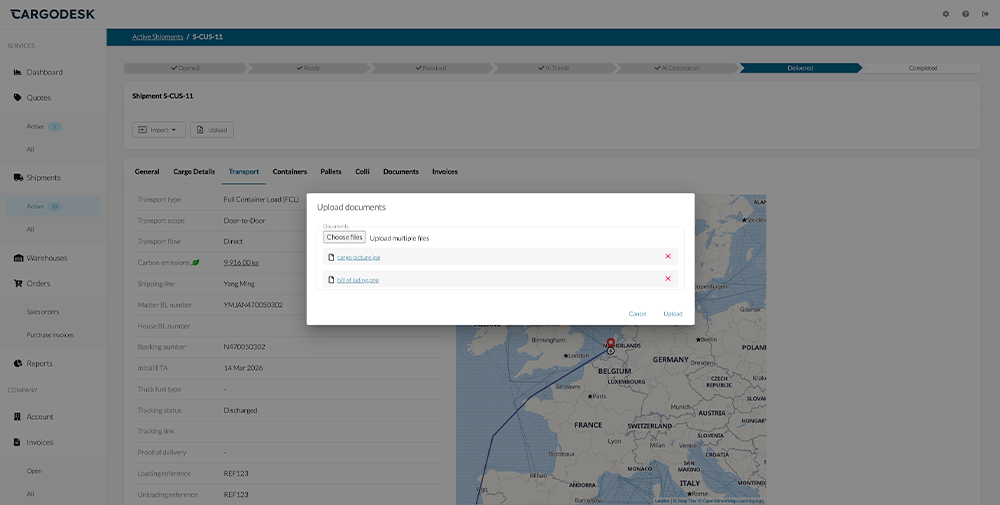Confirm with Upload in the dialog
Viewport: 1000px width, 505px height.
coord(673,314)
